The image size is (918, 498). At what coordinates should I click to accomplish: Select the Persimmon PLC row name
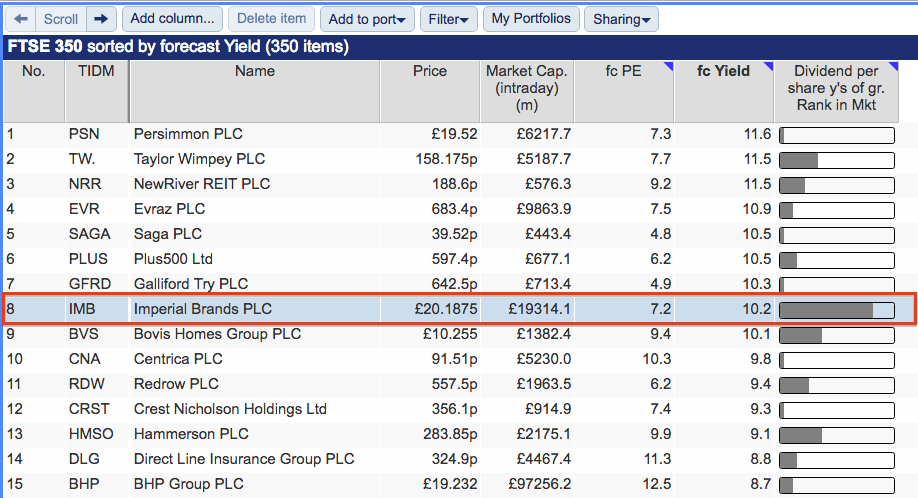tap(188, 134)
